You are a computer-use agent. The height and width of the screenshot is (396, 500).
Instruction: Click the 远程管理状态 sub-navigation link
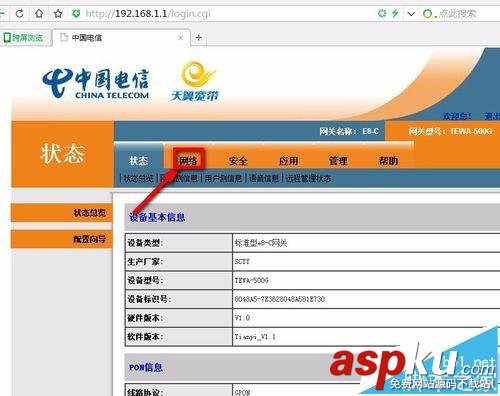pos(308,178)
